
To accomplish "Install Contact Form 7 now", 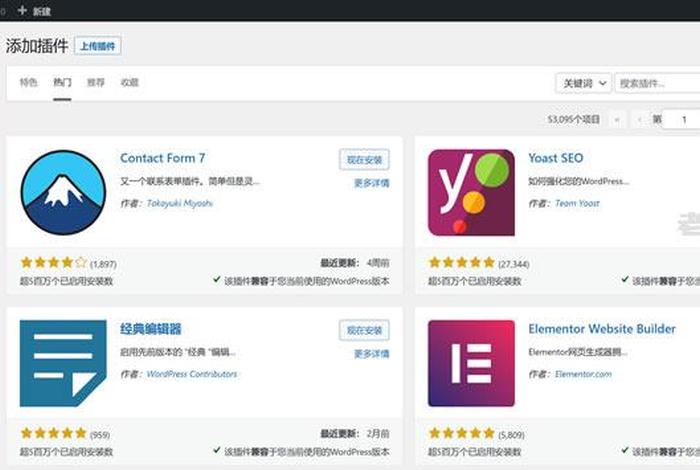I will [364, 160].
